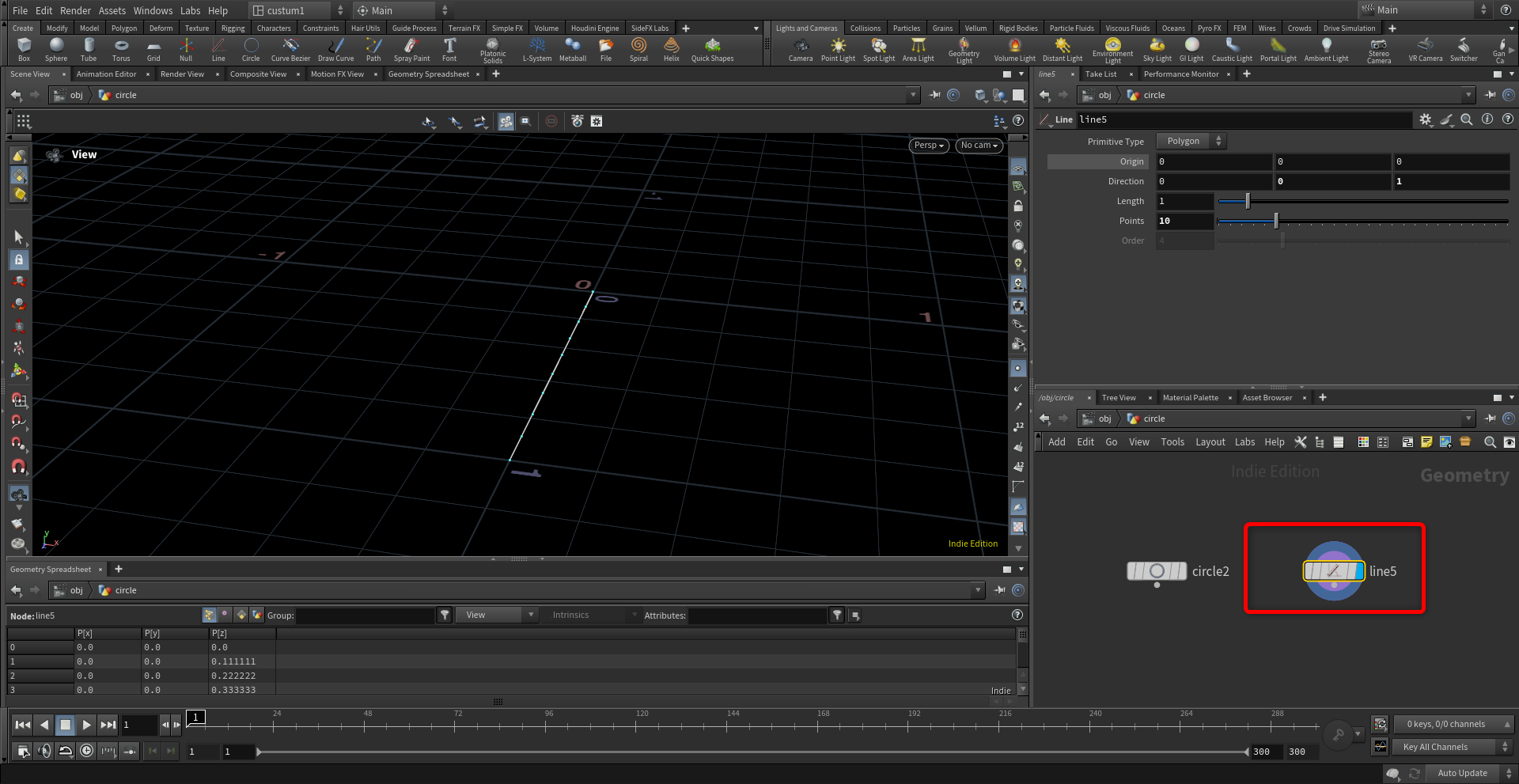Click the Platonic Solids shelf tool

coord(493,49)
